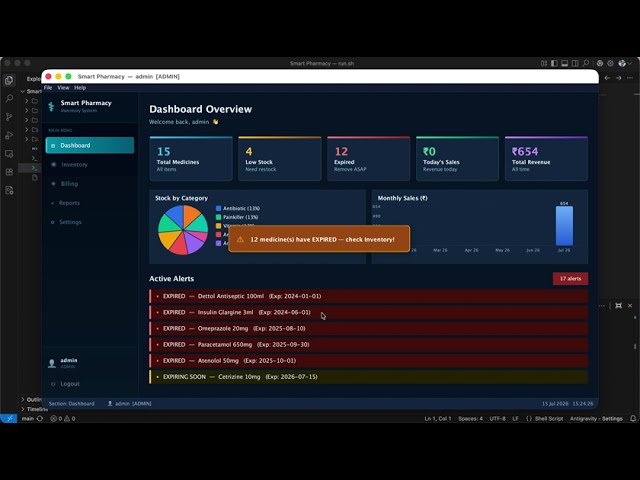
Task: Select Dettol Antiseptic 100ml expired alert
Action: tap(369, 296)
